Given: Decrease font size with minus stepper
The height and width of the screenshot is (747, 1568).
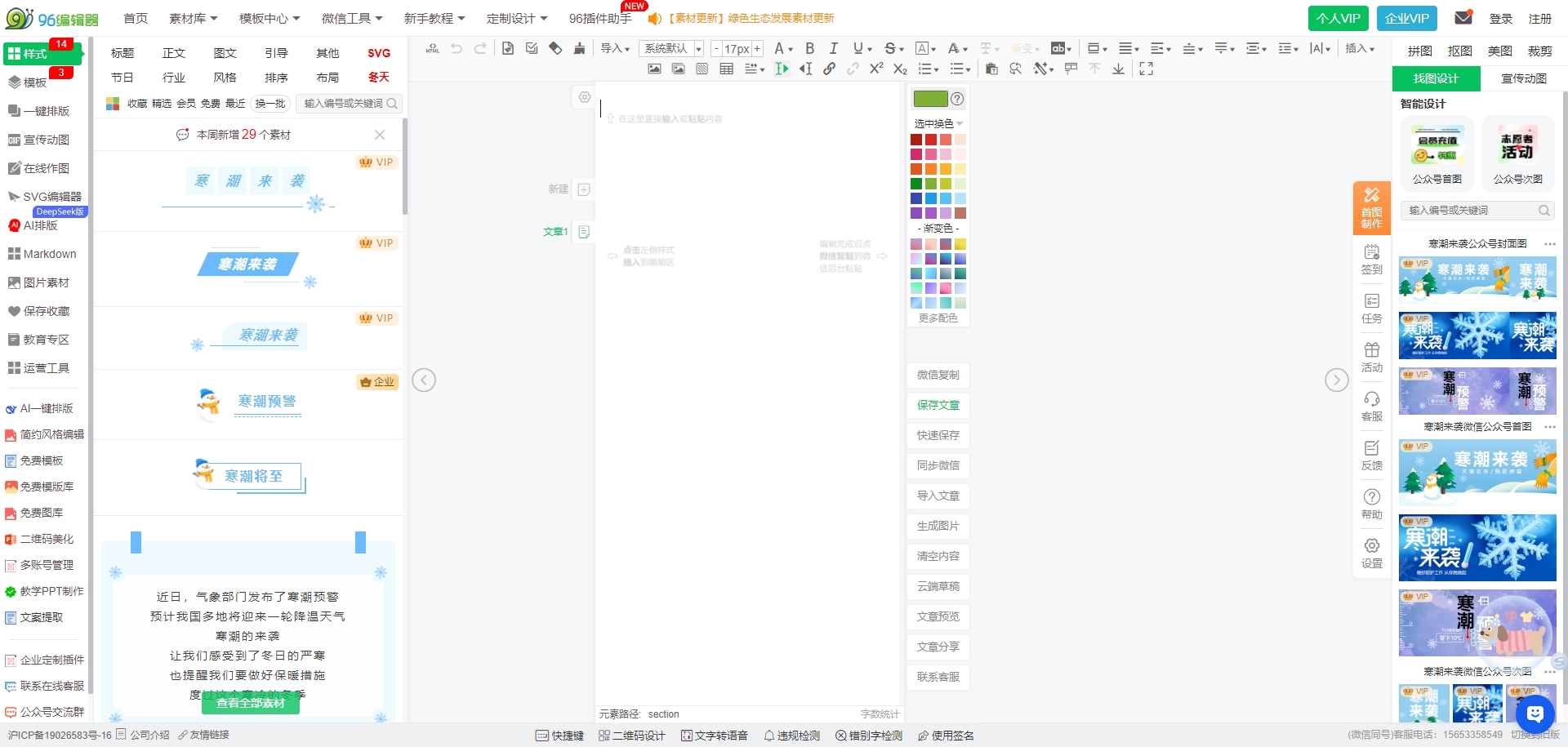Looking at the screenshot, I should 716,49.
